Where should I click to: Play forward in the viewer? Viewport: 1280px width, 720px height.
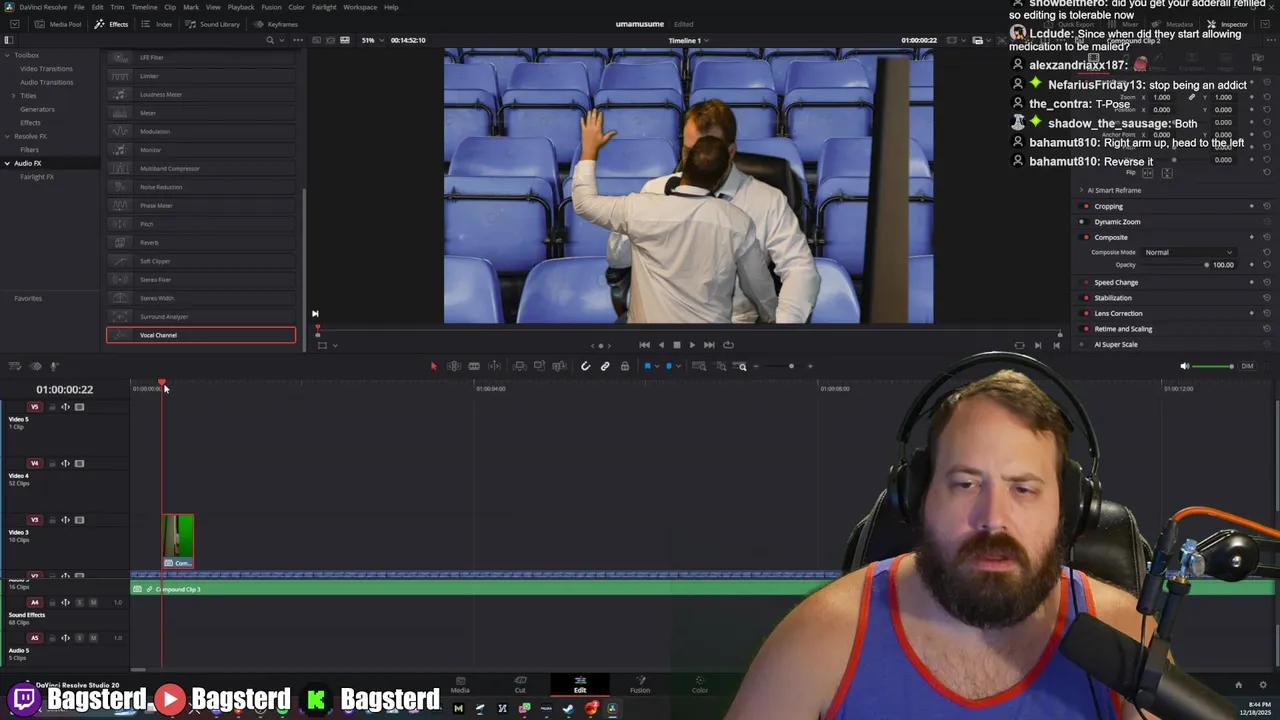coord(692,345)
